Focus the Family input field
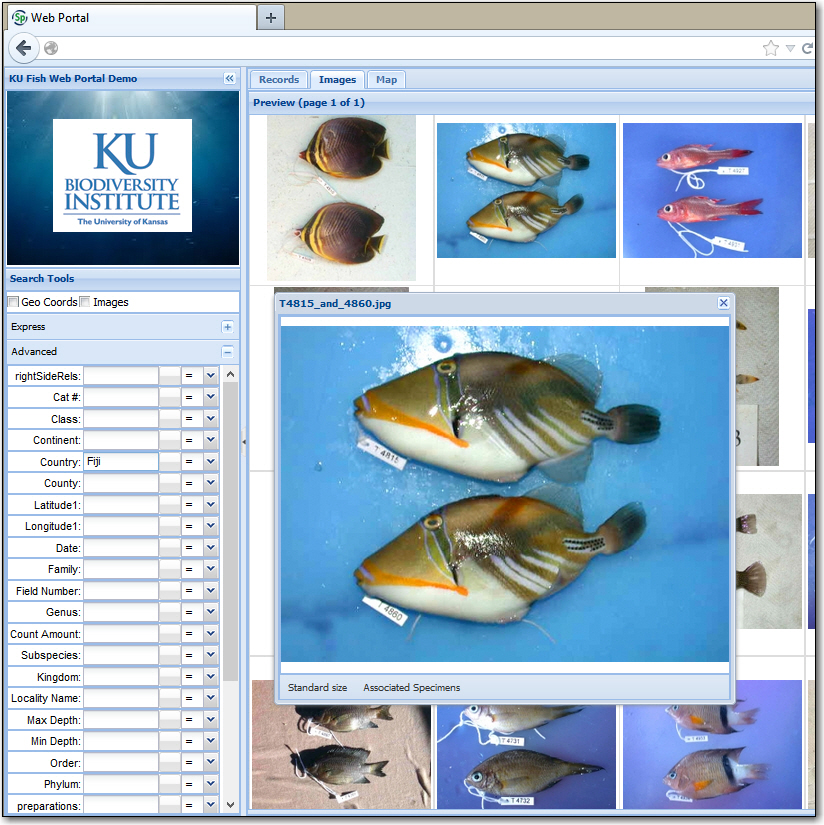 (x=121, y=569)
